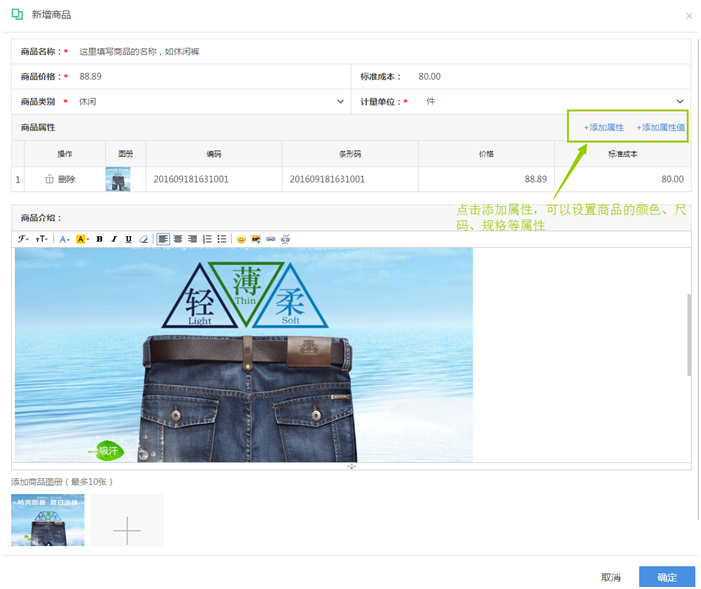Clear formatting with the eraser icon
The image size is (701, 589).
click(x=144, y=239)
